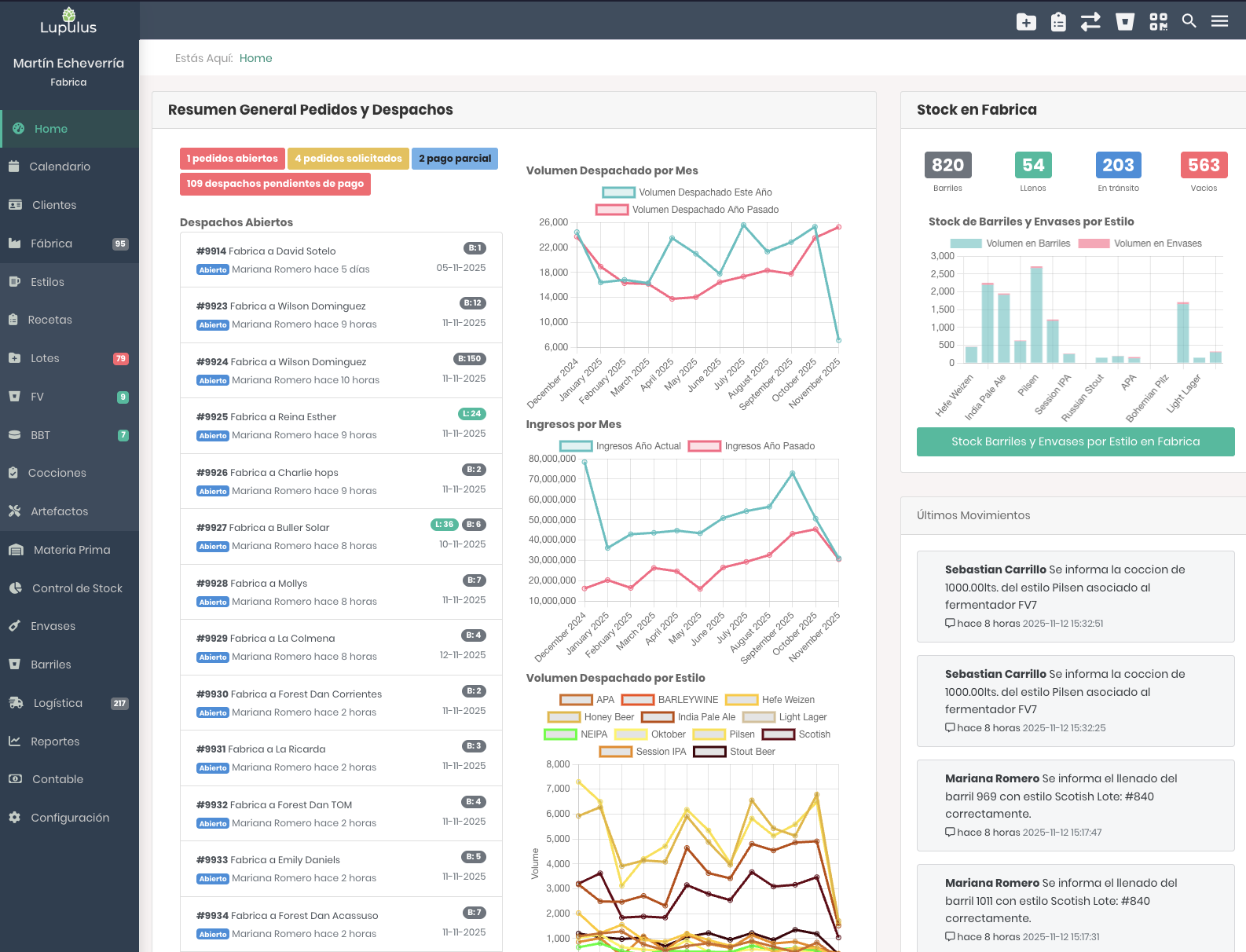Viewport: 1246px width, 952px height.
Task: Click 'Stock Barriles y Envases por Estilo' button
Action: click(1076, 441)
